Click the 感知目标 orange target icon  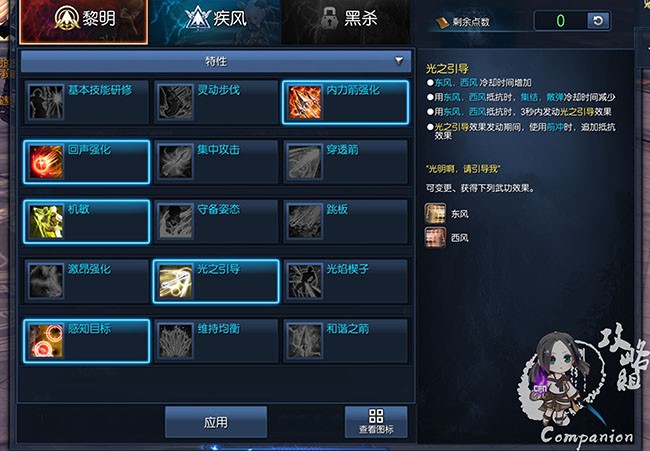coord(46,341)
